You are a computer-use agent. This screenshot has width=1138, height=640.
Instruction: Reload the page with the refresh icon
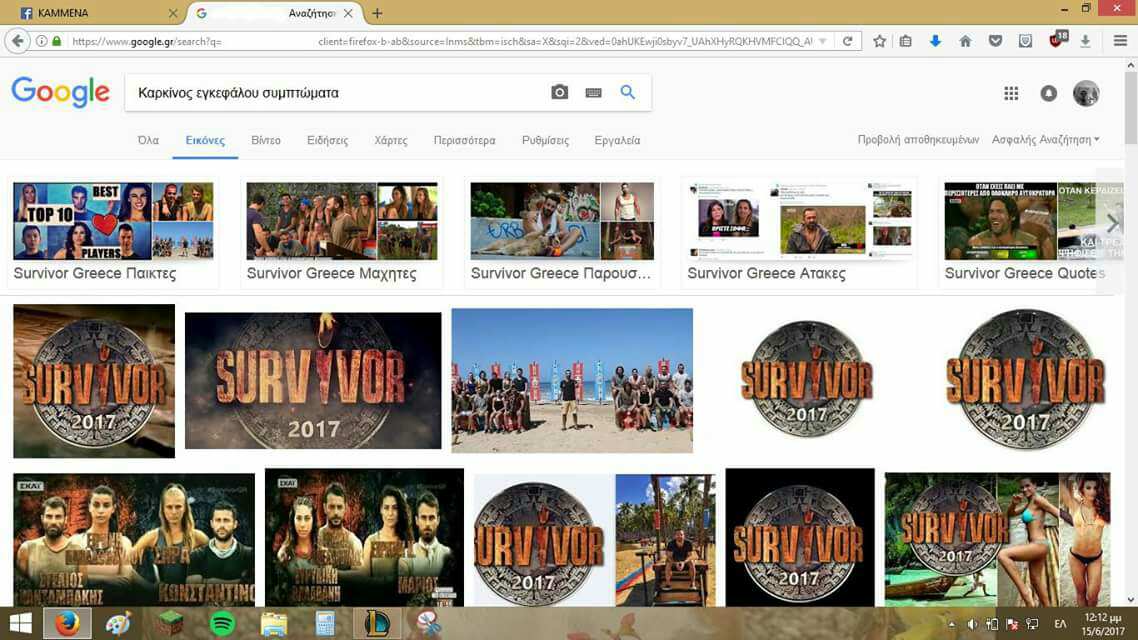[847, 41]
